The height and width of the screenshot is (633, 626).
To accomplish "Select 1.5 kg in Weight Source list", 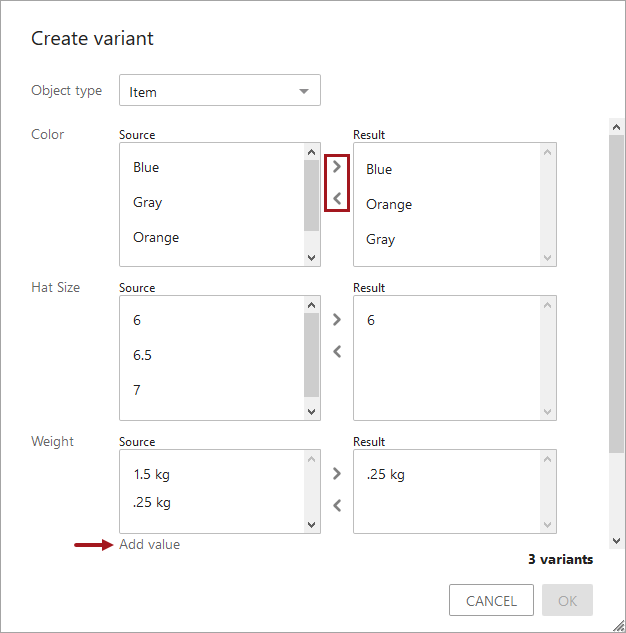I will 152,474.
